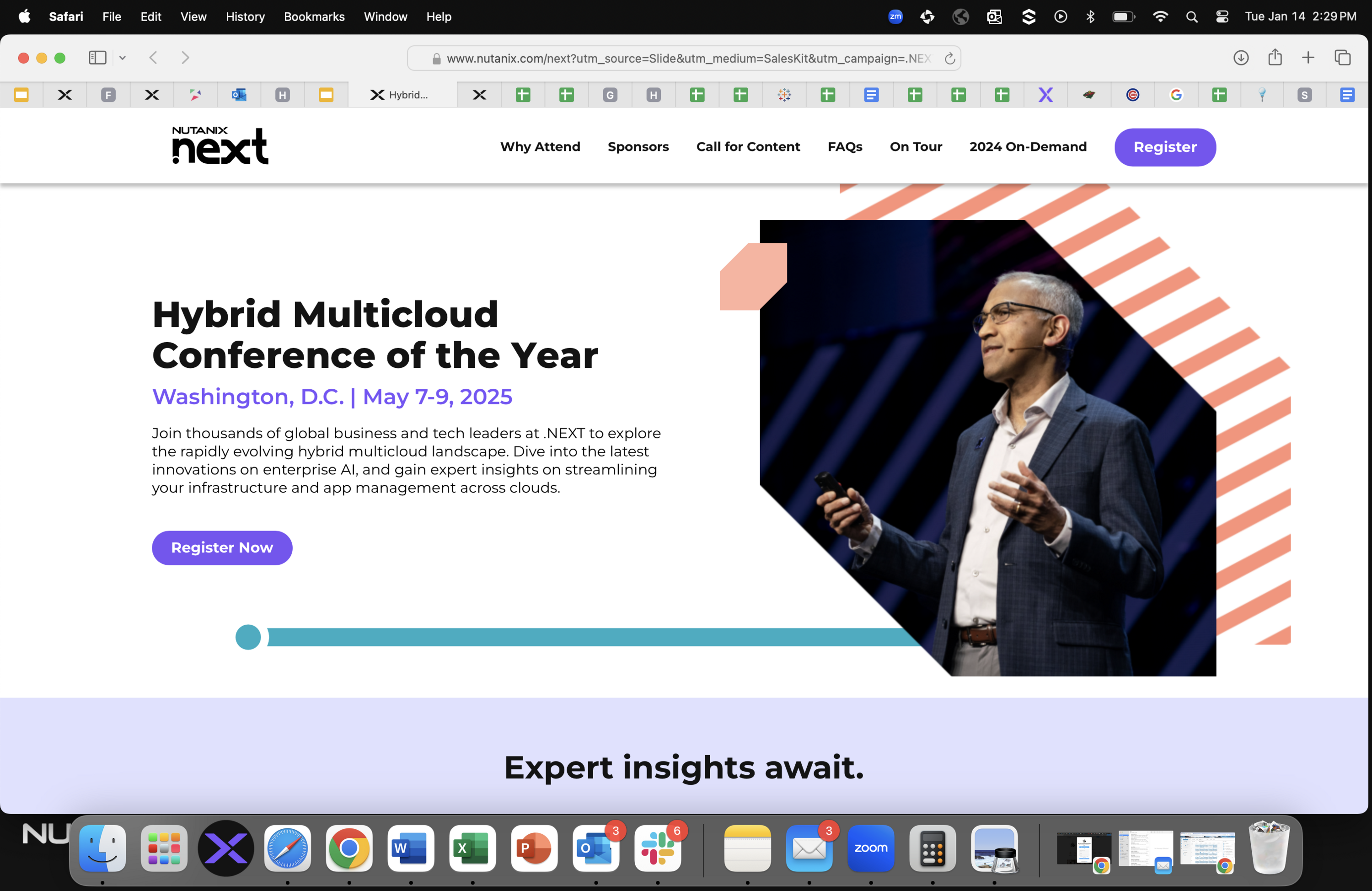Switch to the Outlook tab

point(239,95)
